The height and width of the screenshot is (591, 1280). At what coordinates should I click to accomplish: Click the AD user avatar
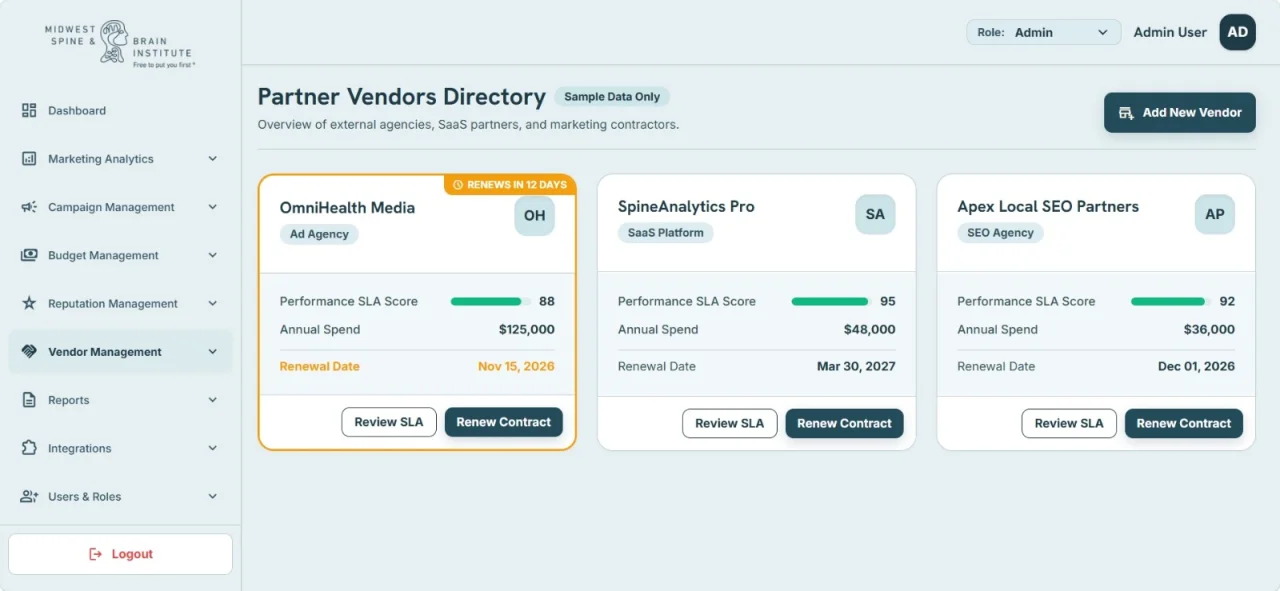1237,32
